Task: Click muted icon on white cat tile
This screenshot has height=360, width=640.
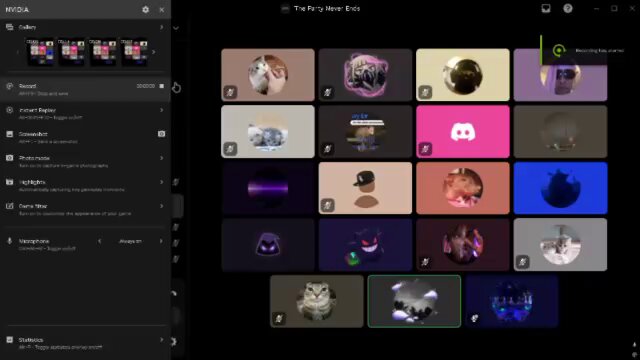Action: pos(523,262)
